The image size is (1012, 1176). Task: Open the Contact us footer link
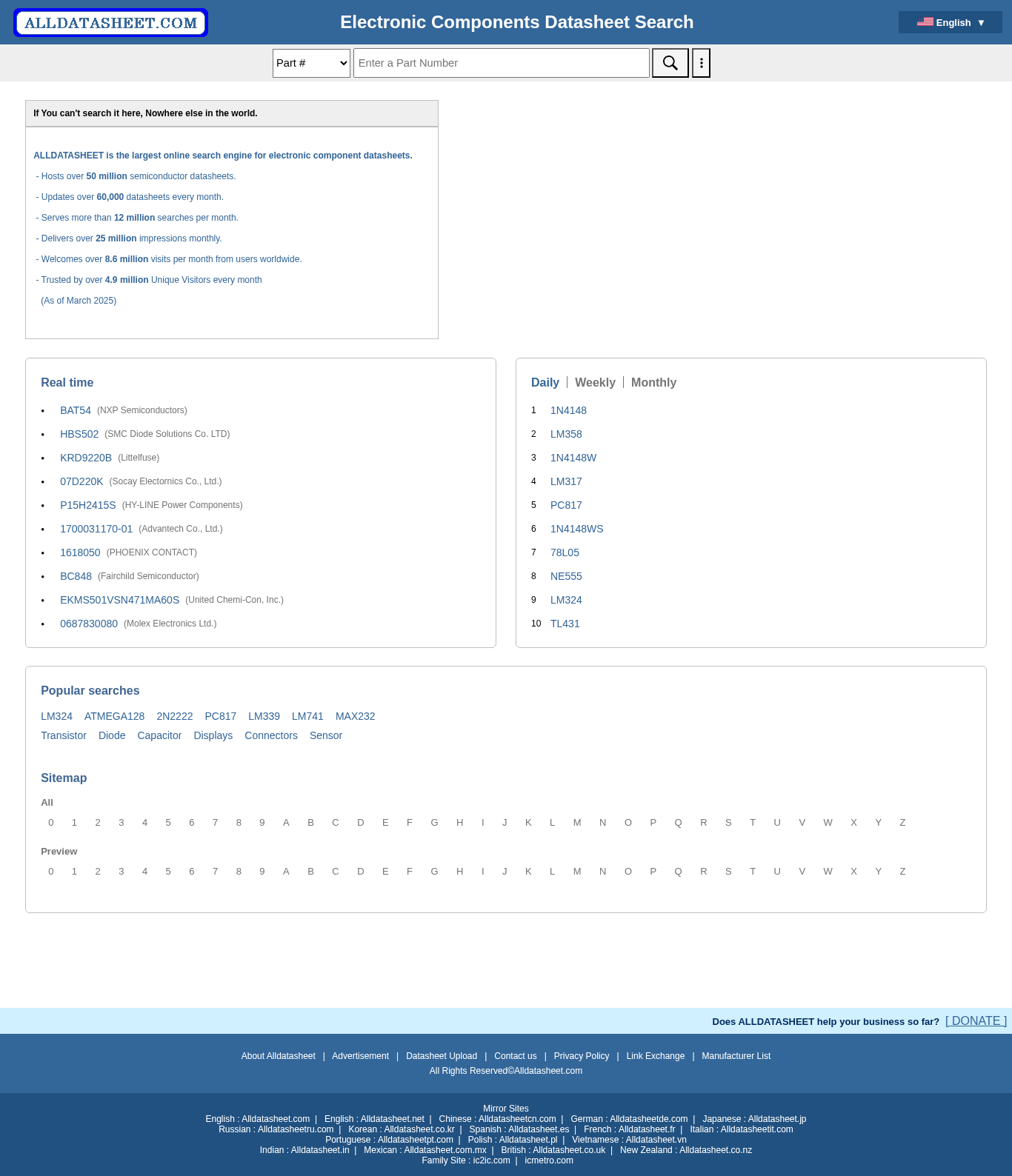[516, 1056]
